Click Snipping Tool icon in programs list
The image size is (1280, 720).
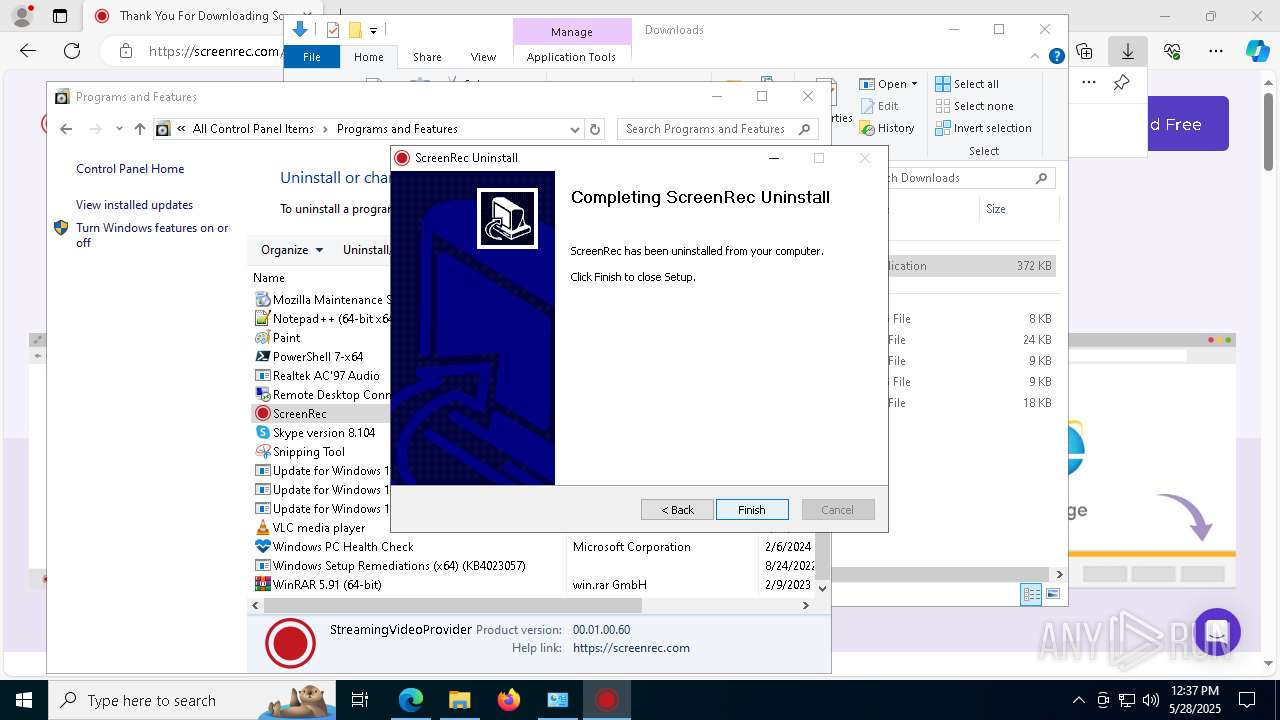[263, 452]
